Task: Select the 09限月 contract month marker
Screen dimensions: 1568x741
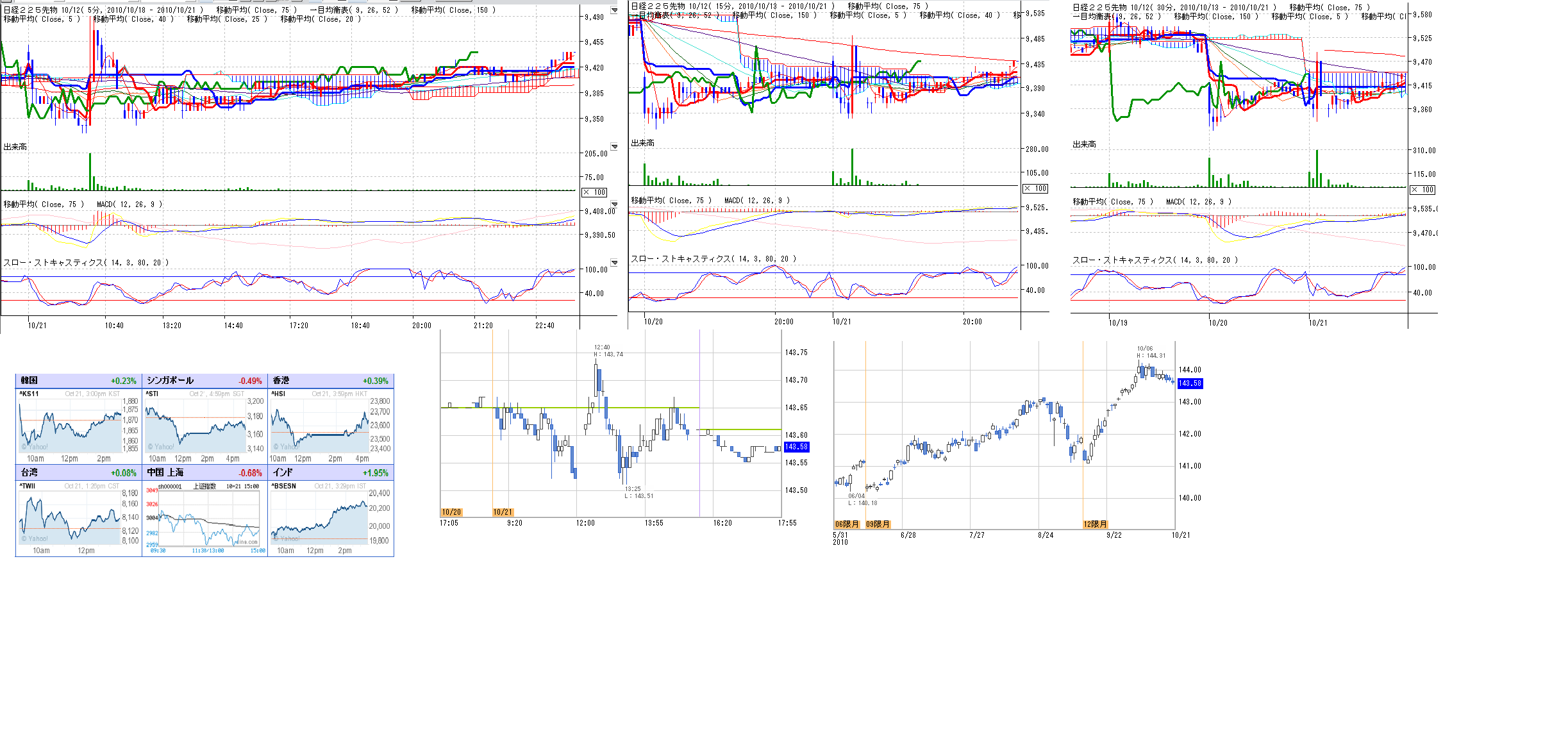Action: pos(878,524)
